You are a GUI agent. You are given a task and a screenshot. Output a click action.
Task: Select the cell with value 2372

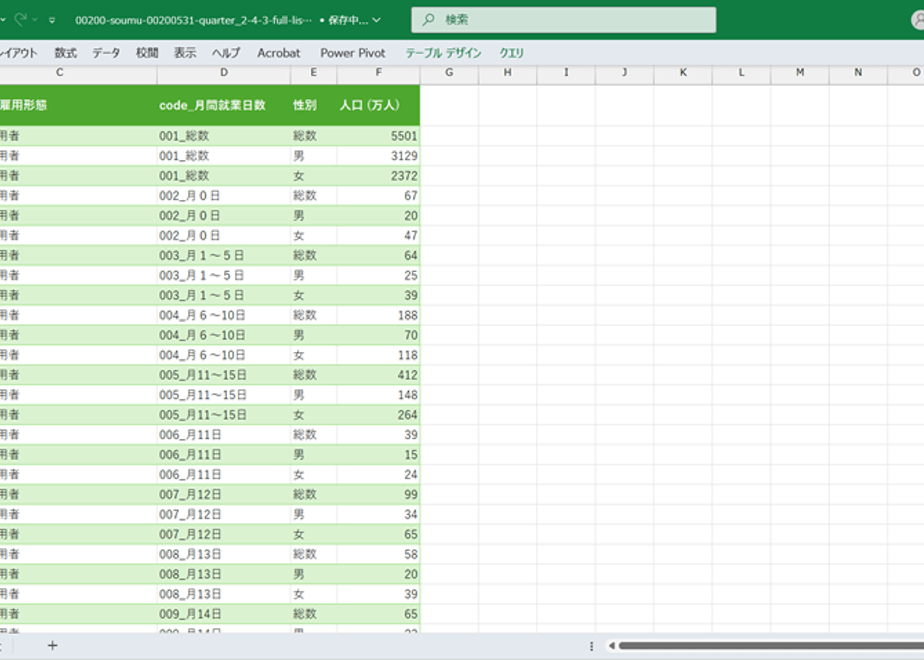(378, 176)
